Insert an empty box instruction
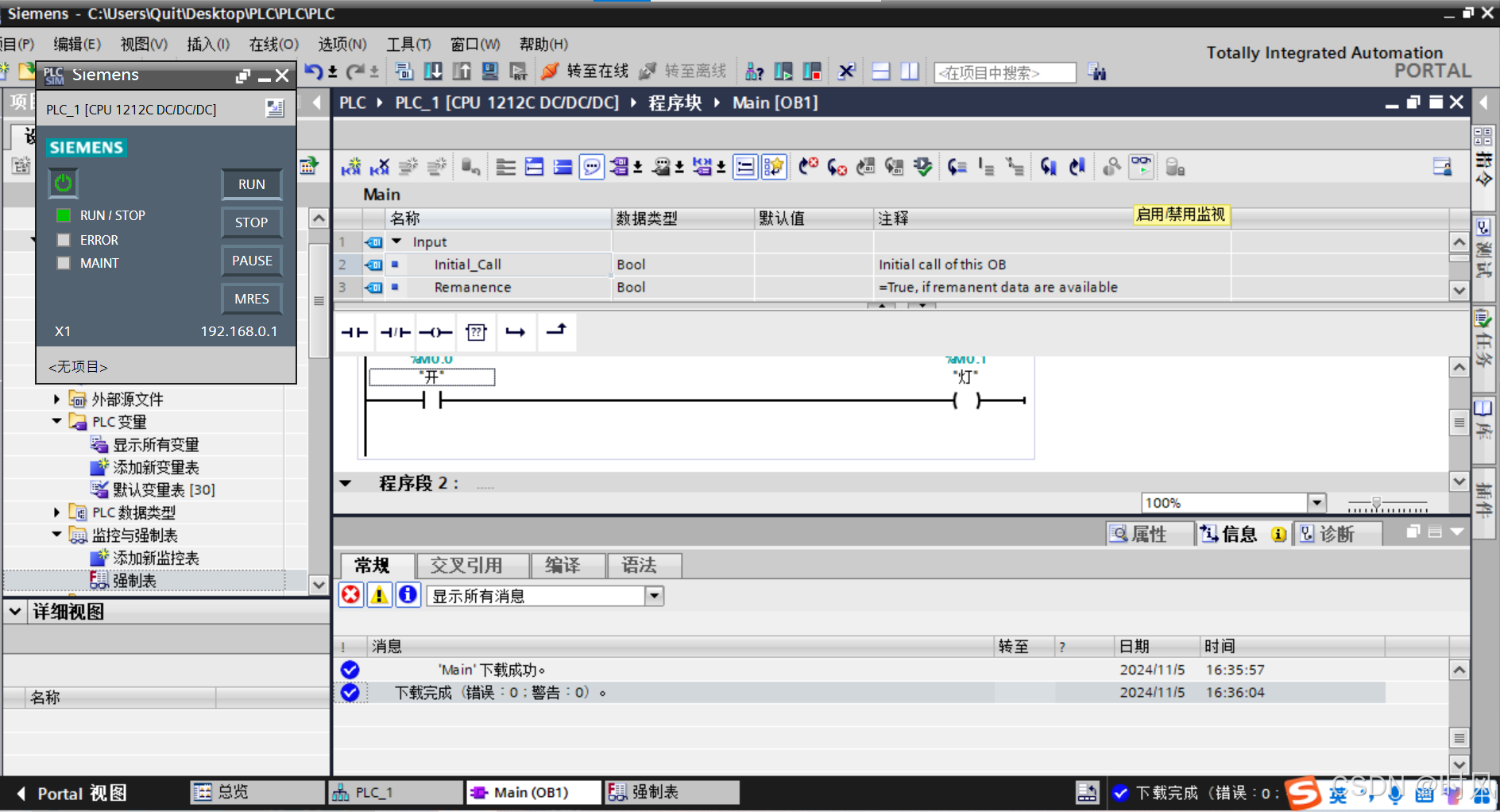 tap(476, 332)
